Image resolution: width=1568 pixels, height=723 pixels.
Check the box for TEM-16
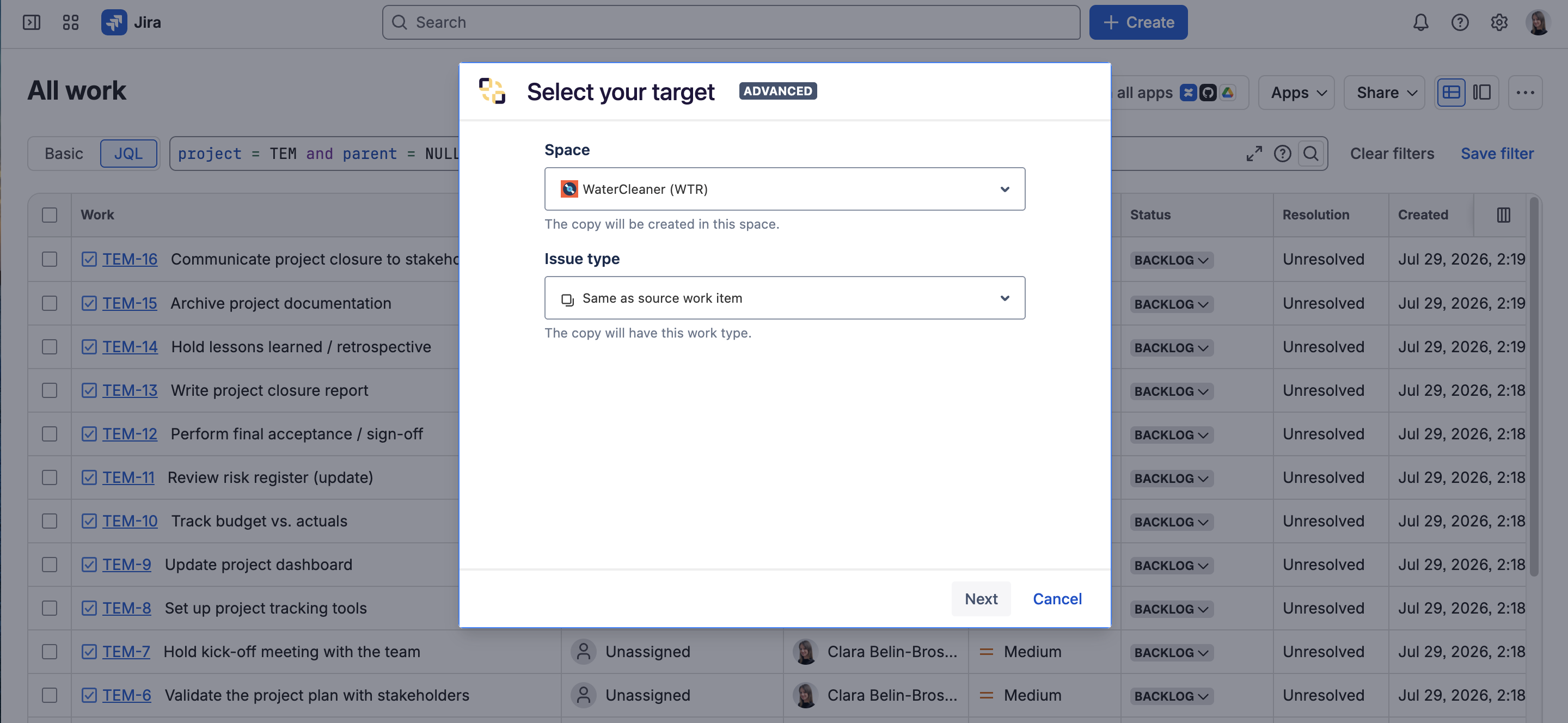[50, 259]
